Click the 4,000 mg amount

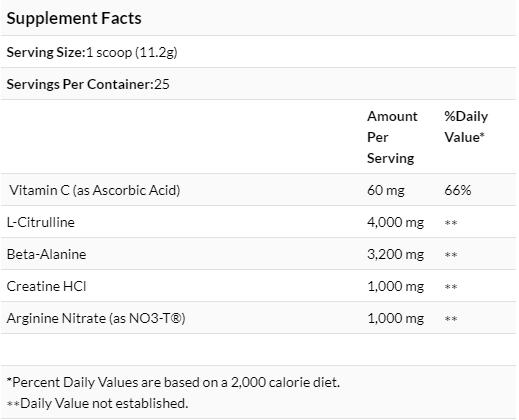point(395,222)
